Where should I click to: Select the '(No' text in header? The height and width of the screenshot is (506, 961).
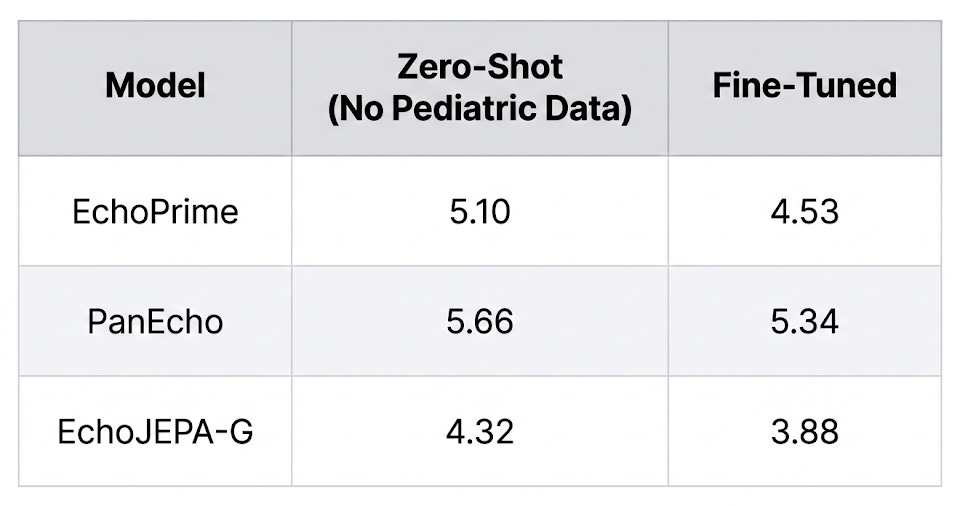(x=356, y=109)
